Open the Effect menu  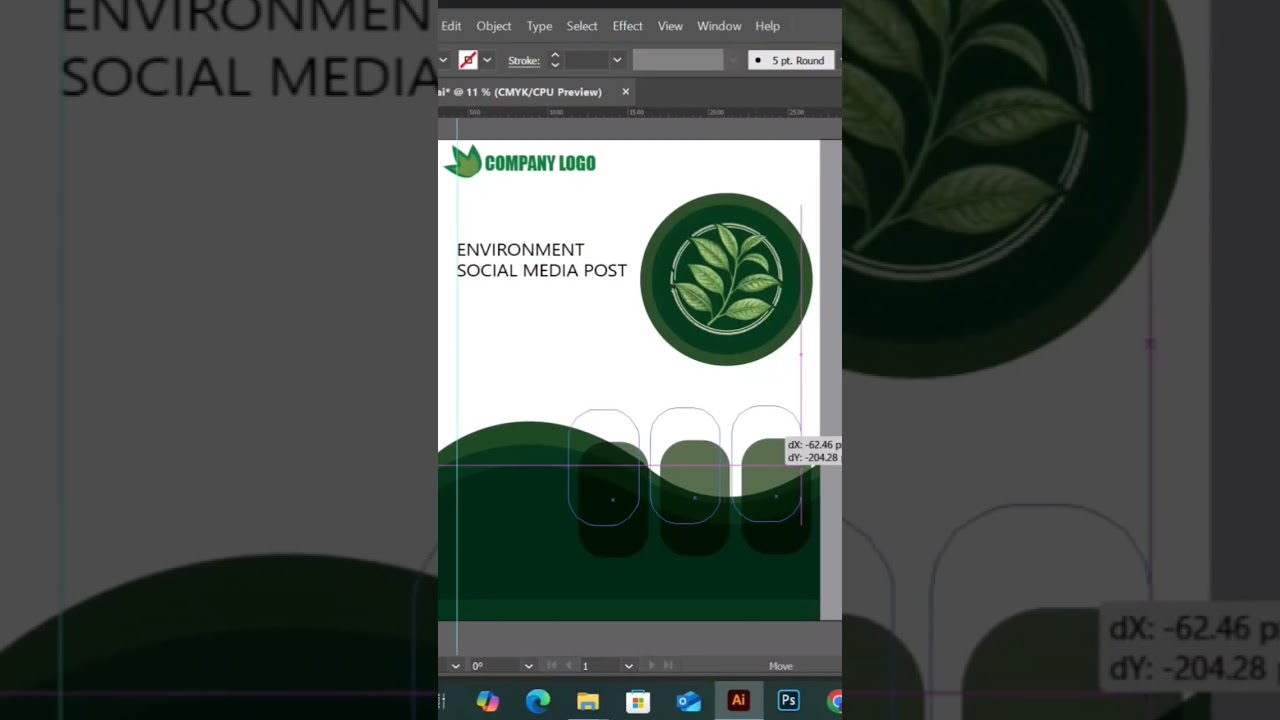pyautogui.click(x=627, y=26)
